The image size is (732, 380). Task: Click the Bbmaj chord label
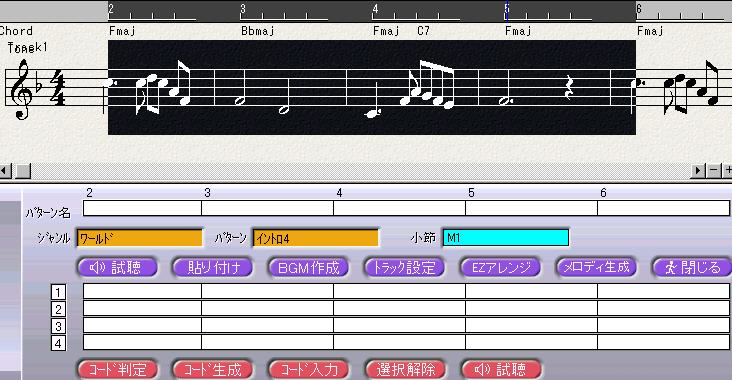pyautogui.click(x=257, y=31)
